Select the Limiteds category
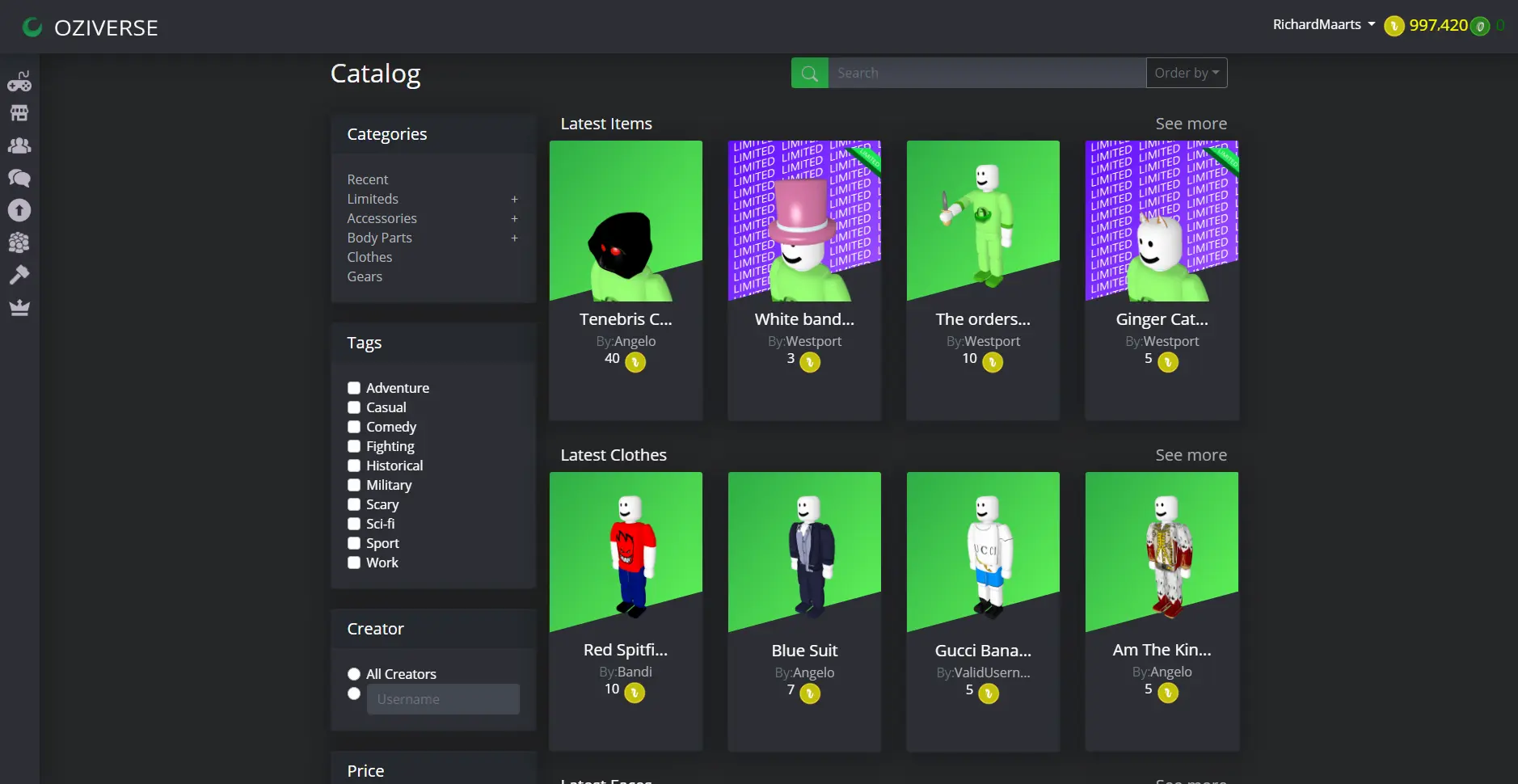 (x=372, y=199)
